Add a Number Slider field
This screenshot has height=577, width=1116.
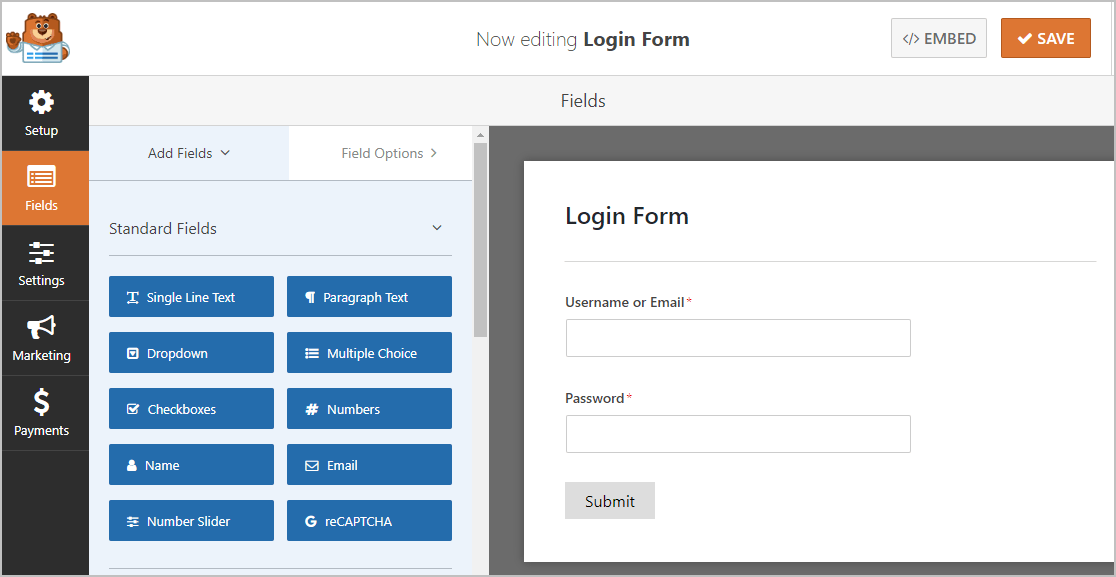(x=191, y=521)
